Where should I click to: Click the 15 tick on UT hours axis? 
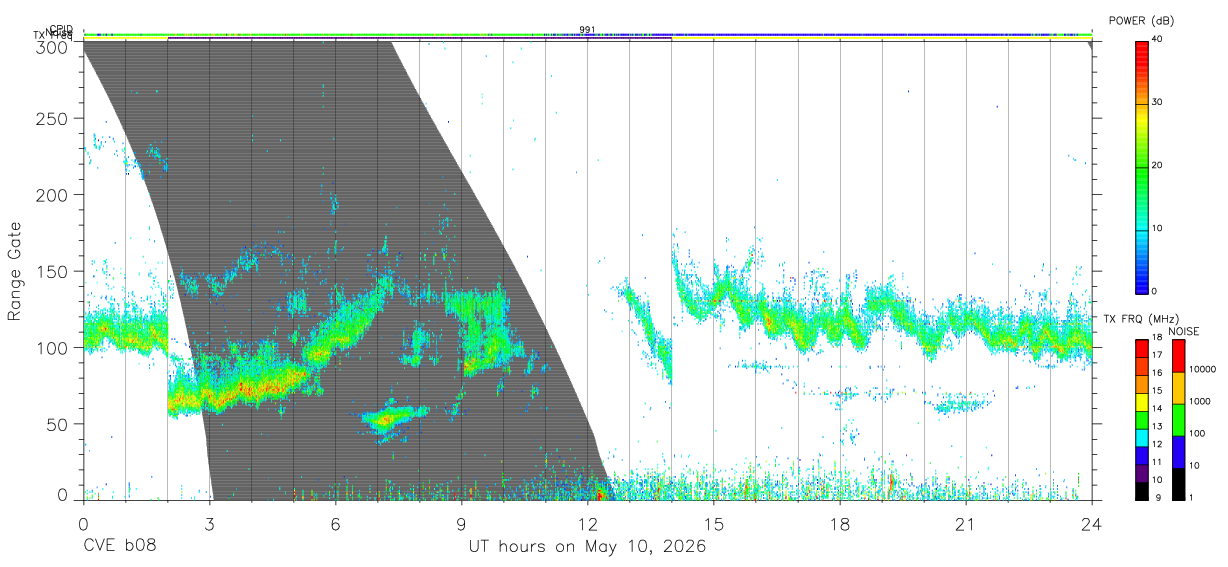click(x=713, y=525)
